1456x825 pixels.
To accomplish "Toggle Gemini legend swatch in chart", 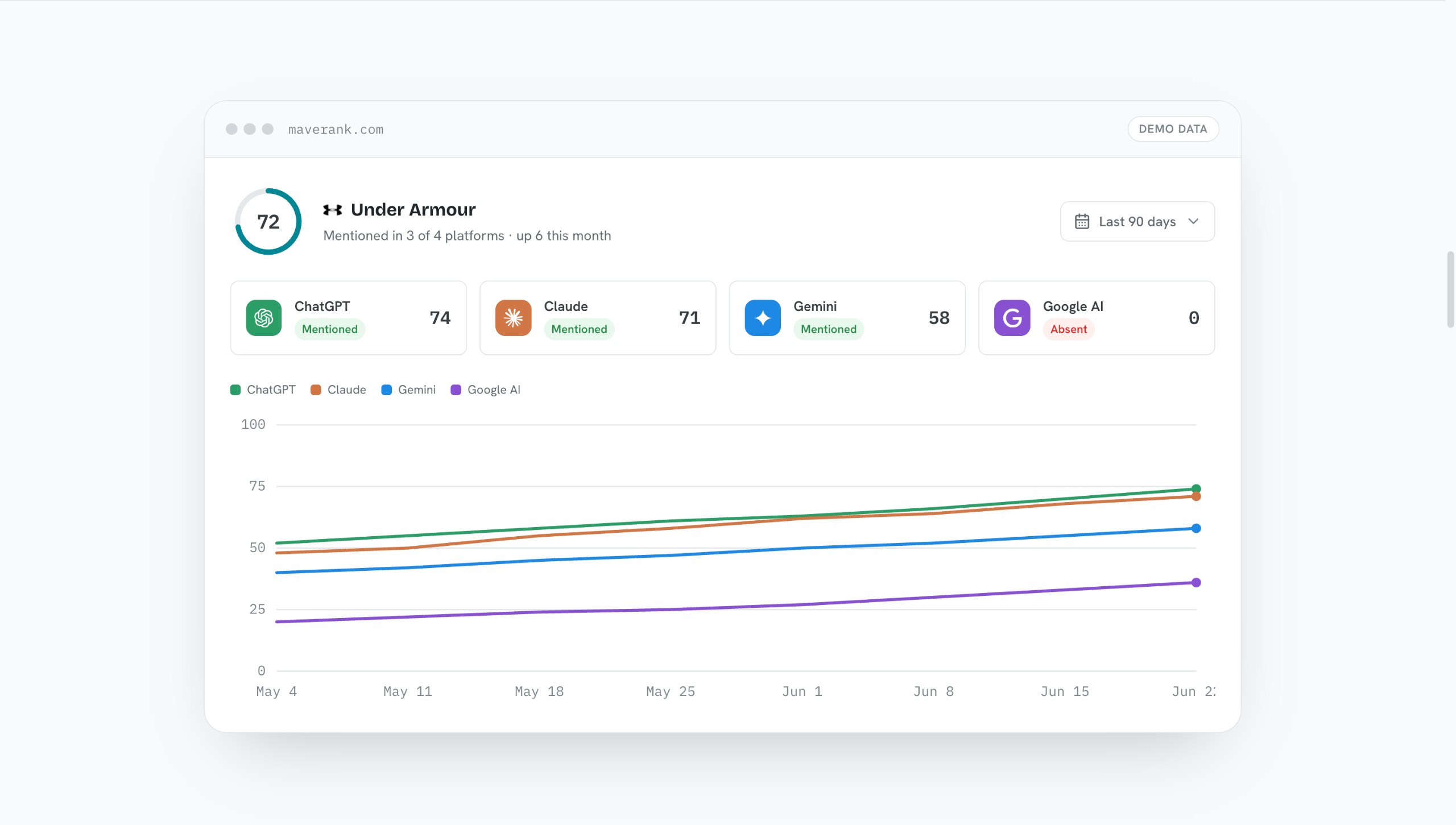I will coord(387,389).
